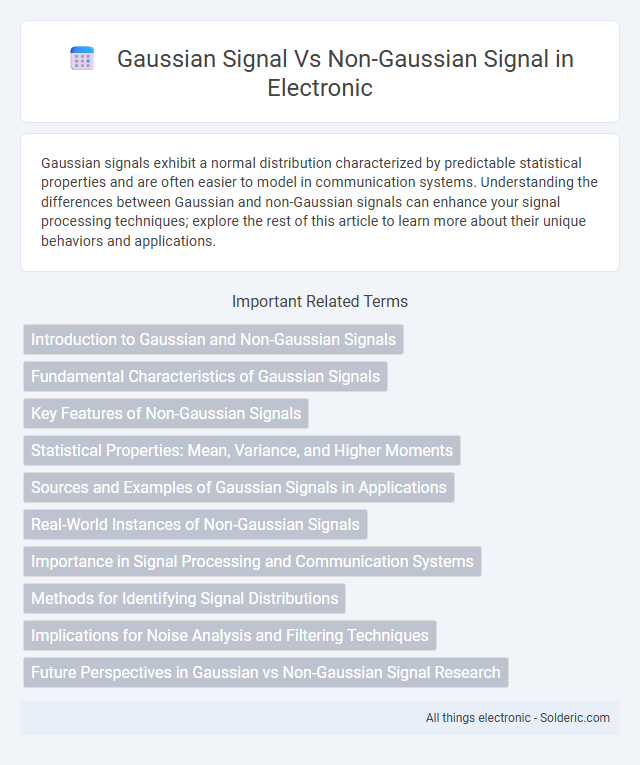640x765 pixels.
Task: Click the sentence about predictable statistical properties
Action: point(311,173)
